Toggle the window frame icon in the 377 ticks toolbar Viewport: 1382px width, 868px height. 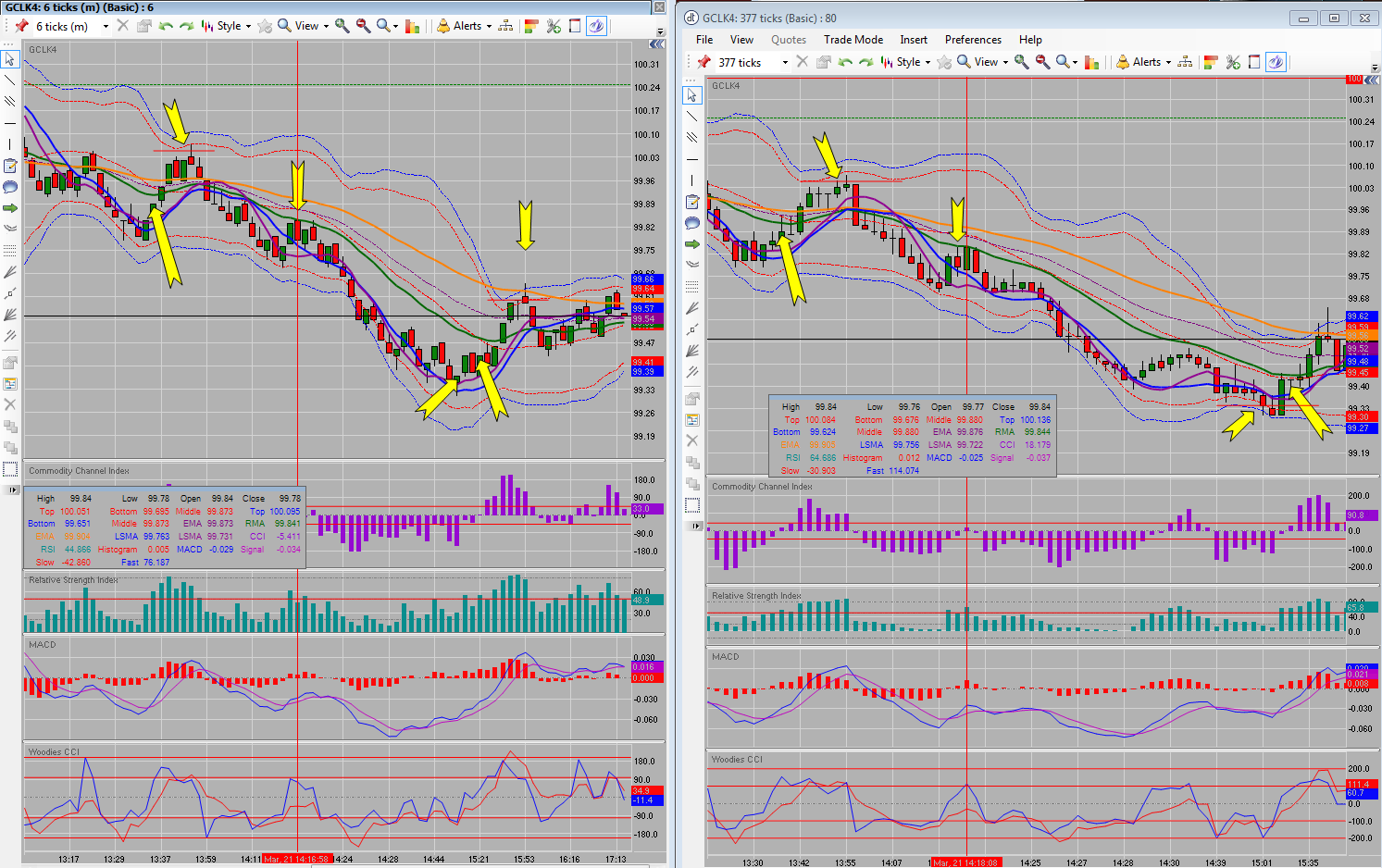coord(1254,62)
